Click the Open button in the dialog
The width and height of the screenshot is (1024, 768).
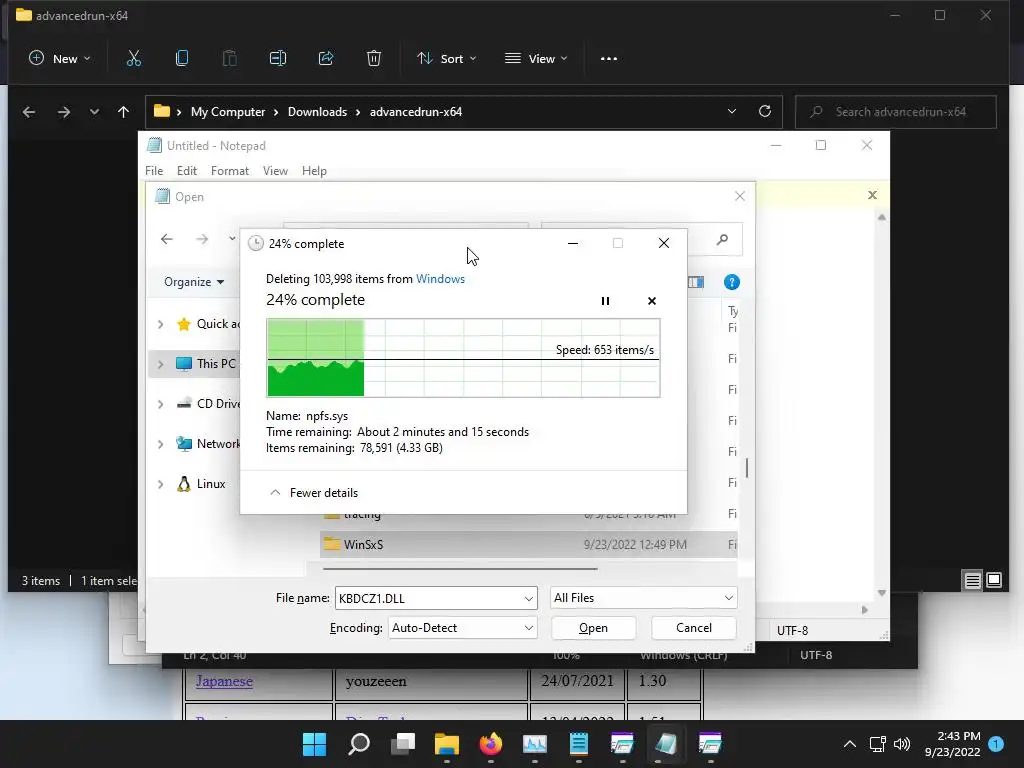(x=593, y=628)
